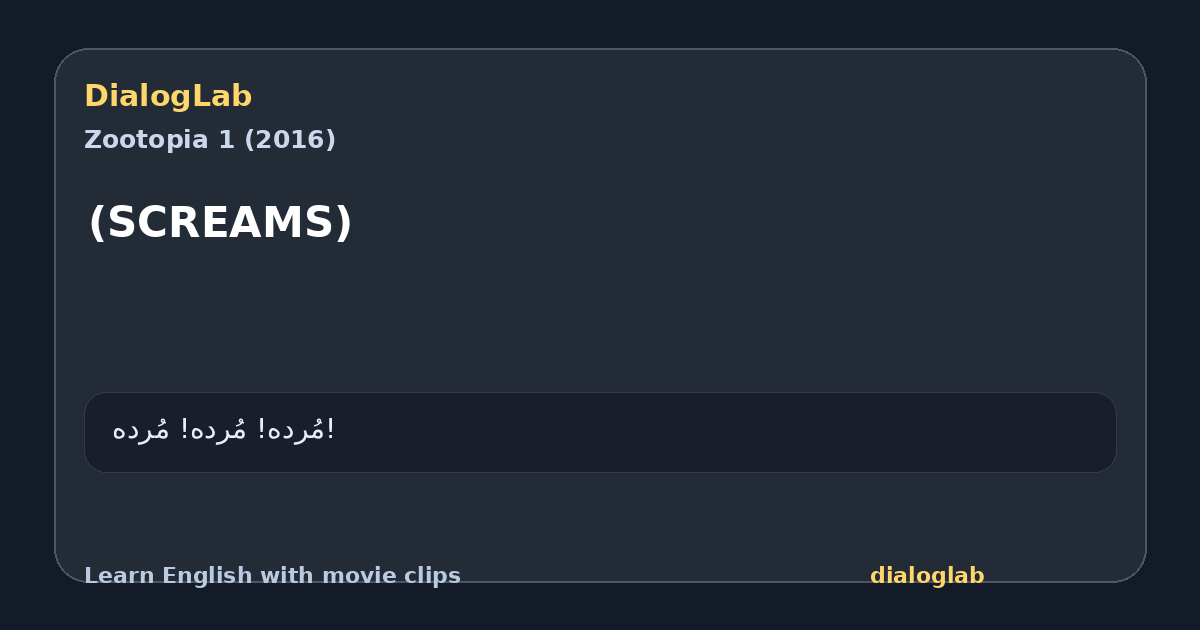Click the words movie clips in the footer
1200x630 pixels.
[x=401, y=576]
